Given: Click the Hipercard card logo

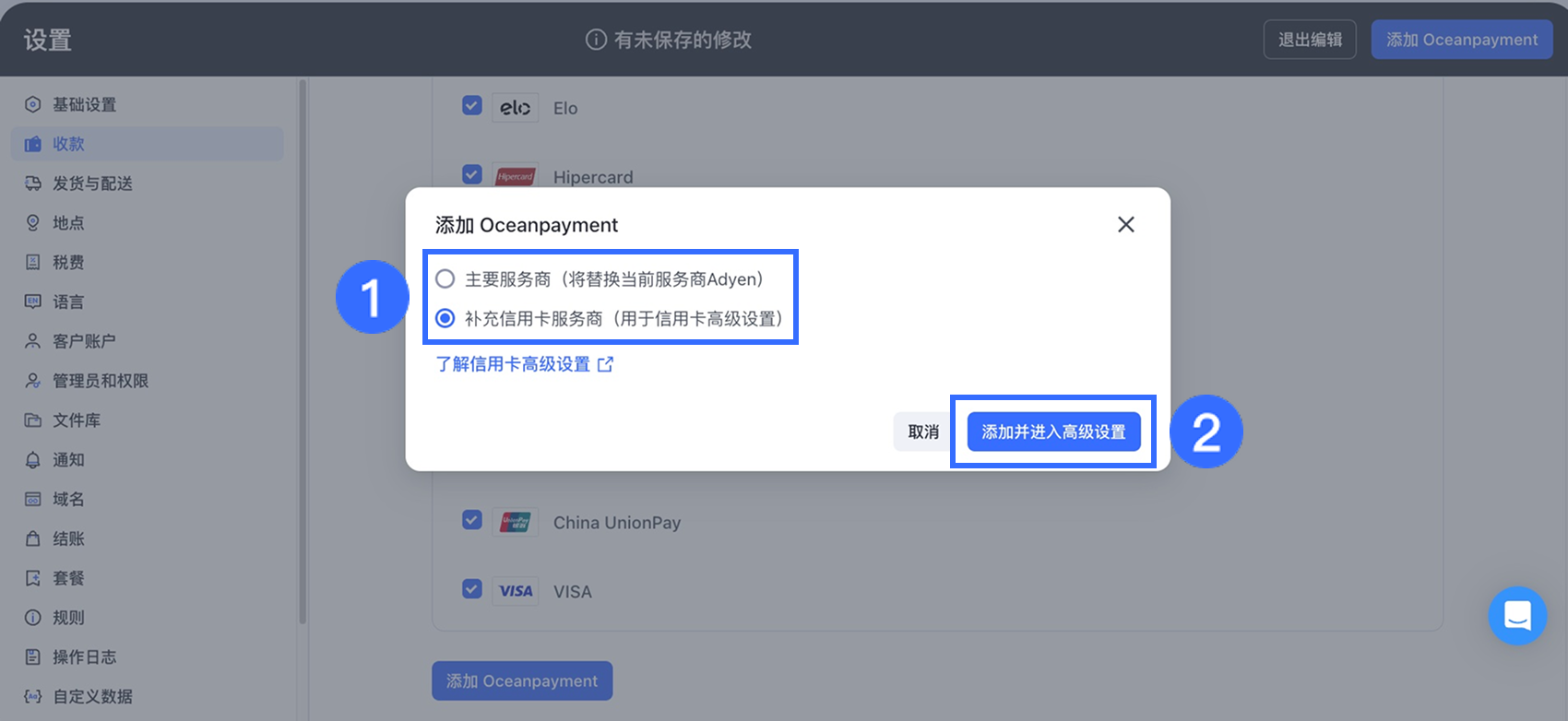Looking at the screenshot, I should coord(515,176).
